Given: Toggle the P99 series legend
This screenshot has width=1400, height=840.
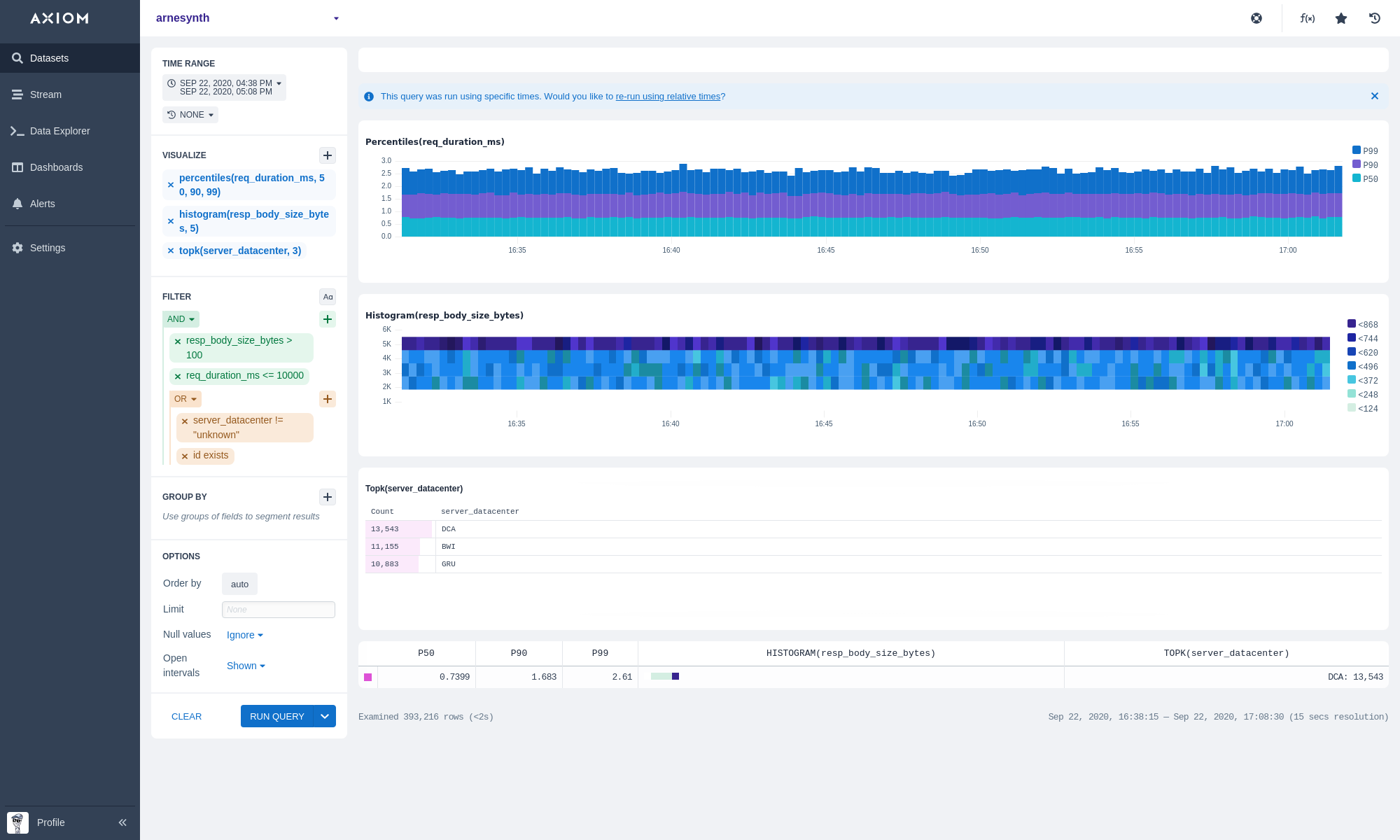Looking at the screenshot, I should click(x=1357, y=150).
